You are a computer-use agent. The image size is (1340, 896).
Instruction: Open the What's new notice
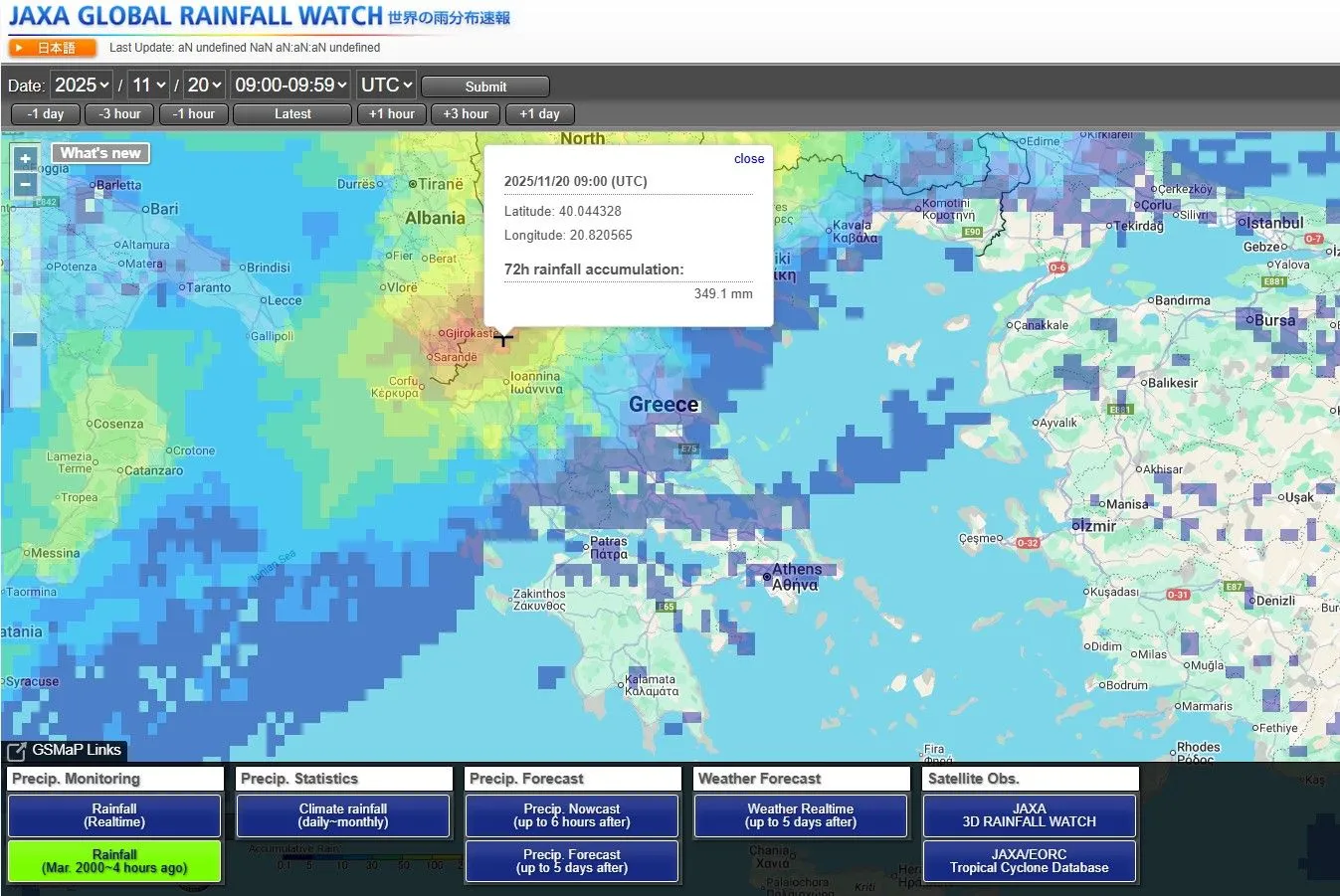pos(100,153)
